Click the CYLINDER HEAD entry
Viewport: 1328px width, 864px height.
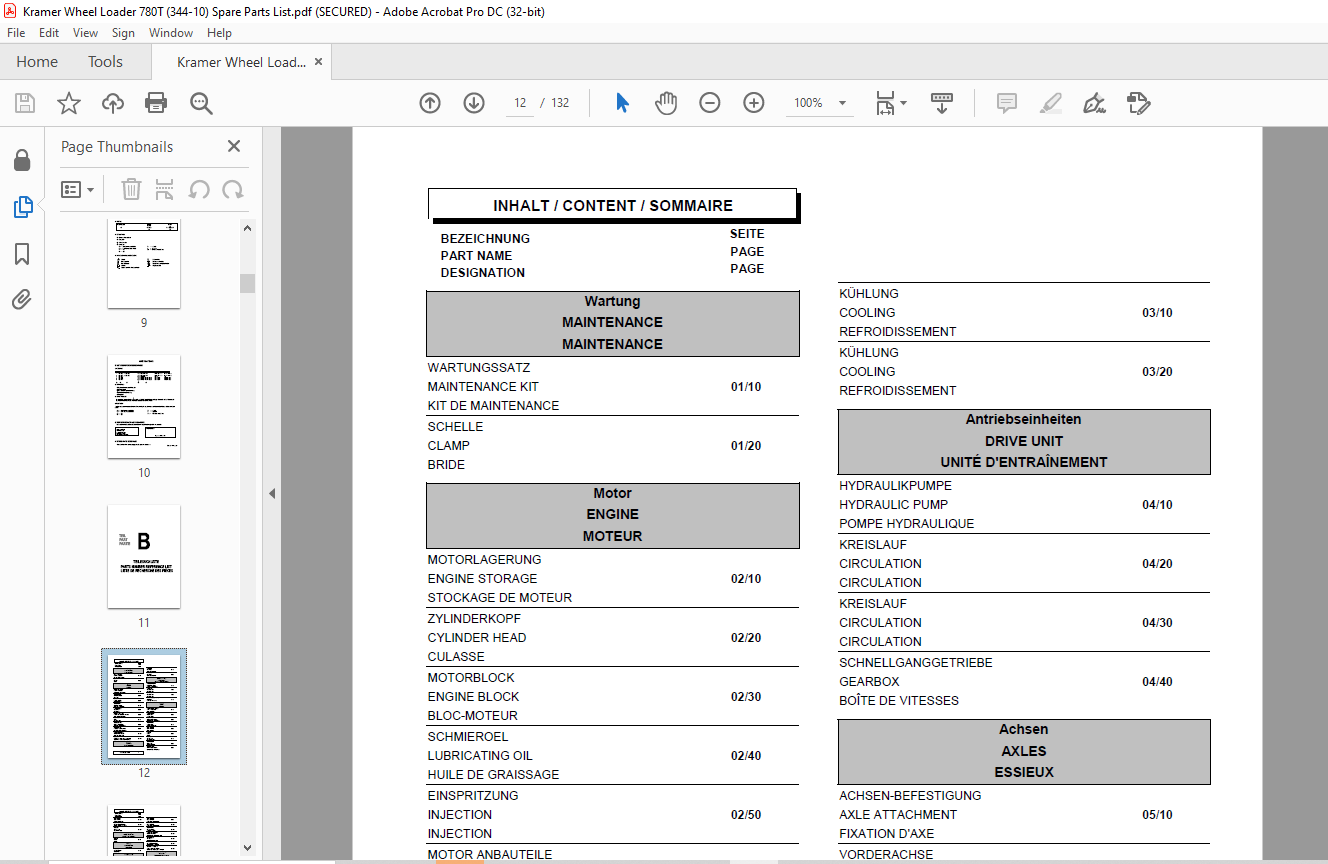477,638
